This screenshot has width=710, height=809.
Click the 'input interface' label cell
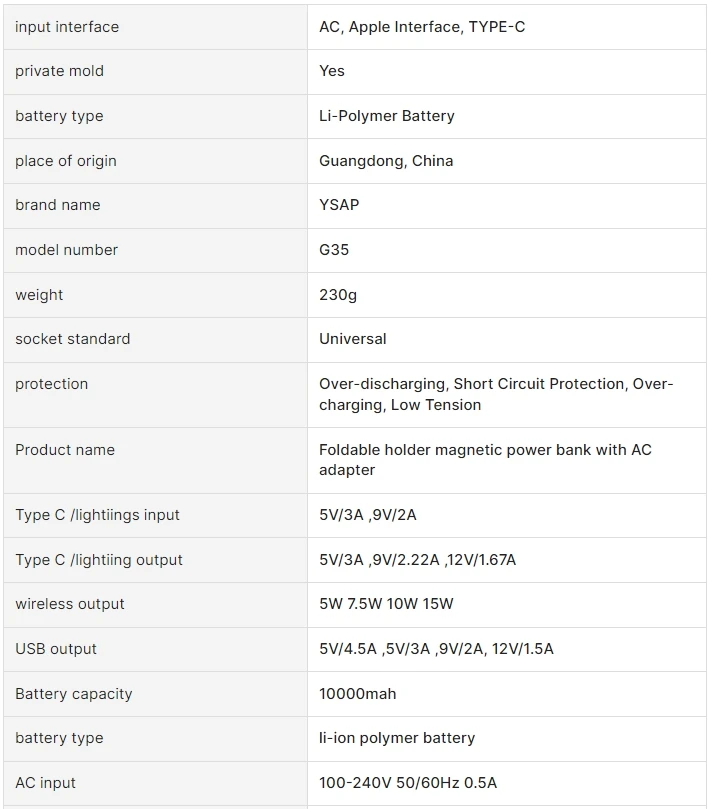(67, 27)
